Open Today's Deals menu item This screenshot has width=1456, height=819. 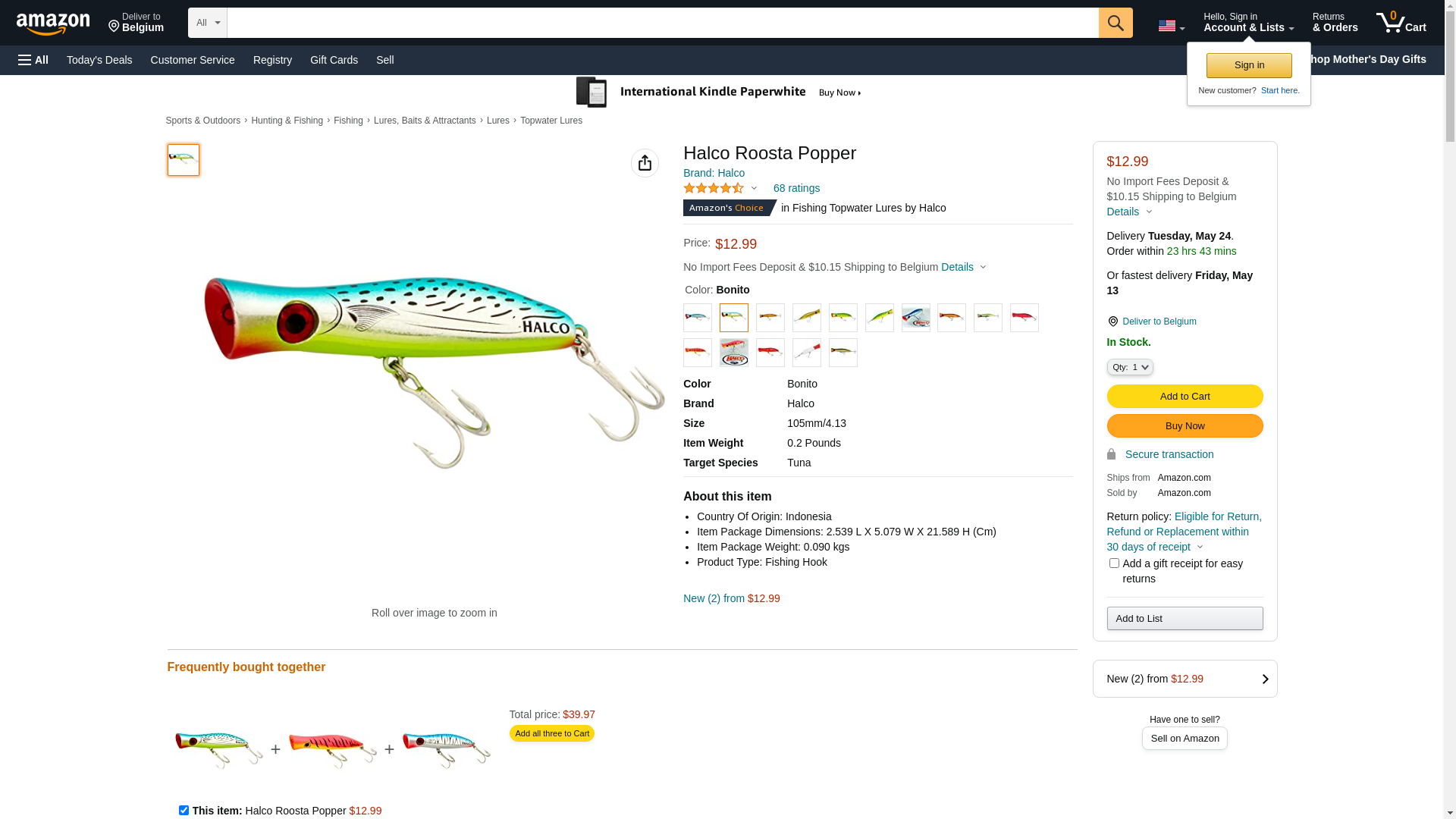tap(99, 60)
